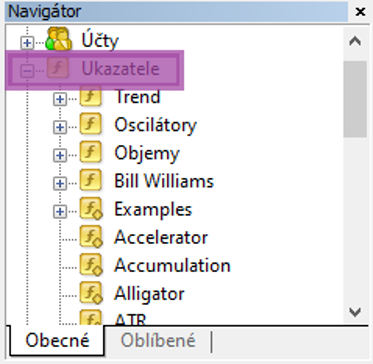
Task: Select the ATR indicator entry
Action: click(130, 319)
